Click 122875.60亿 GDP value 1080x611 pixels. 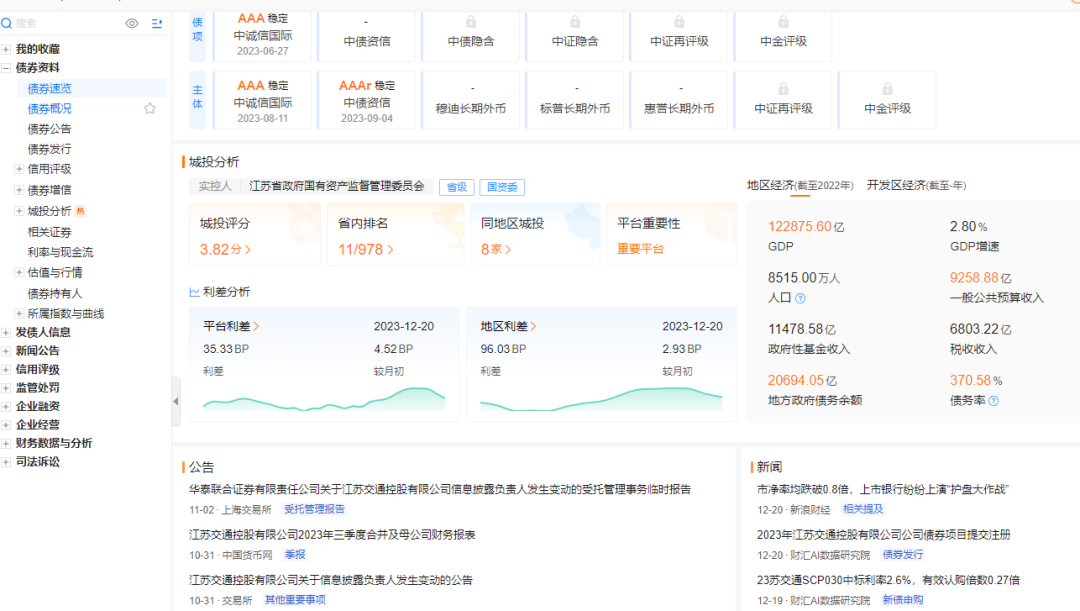click(x=806, y=227)
